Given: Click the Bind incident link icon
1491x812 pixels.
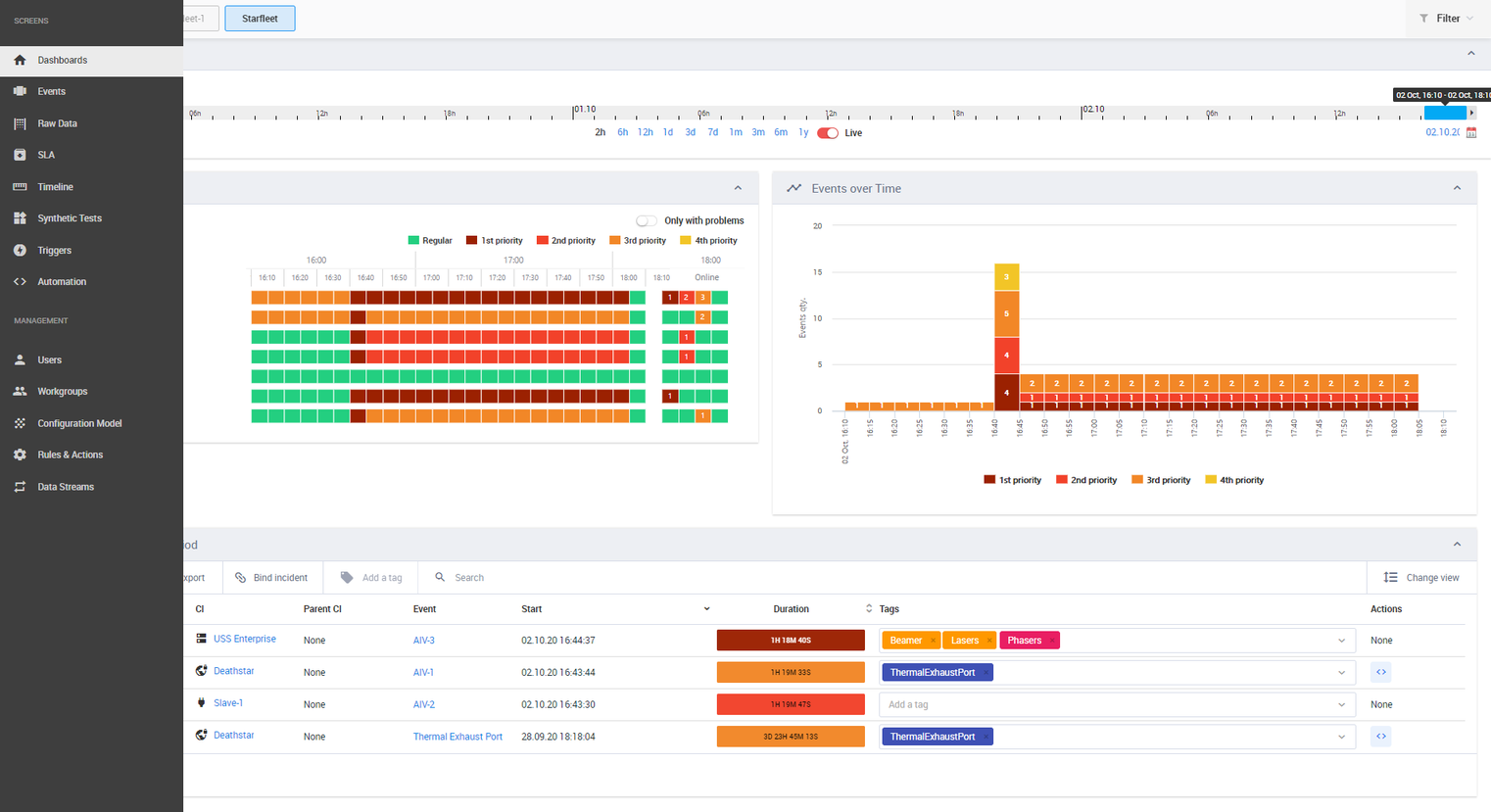Looking at the screenshot, I should click(x=241, y=578).
